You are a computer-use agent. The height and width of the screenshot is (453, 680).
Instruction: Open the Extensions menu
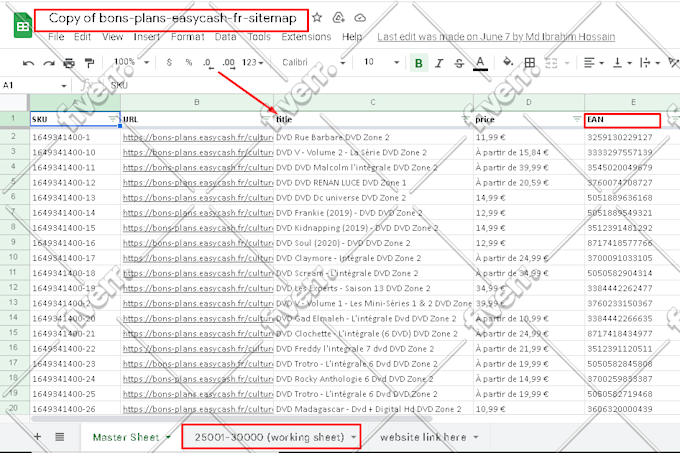click(306, 37)
